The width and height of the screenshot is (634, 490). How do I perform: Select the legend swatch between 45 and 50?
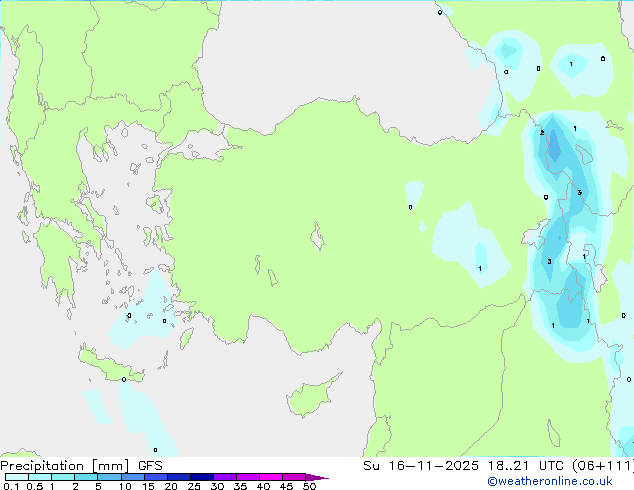(x=294, y=477)
